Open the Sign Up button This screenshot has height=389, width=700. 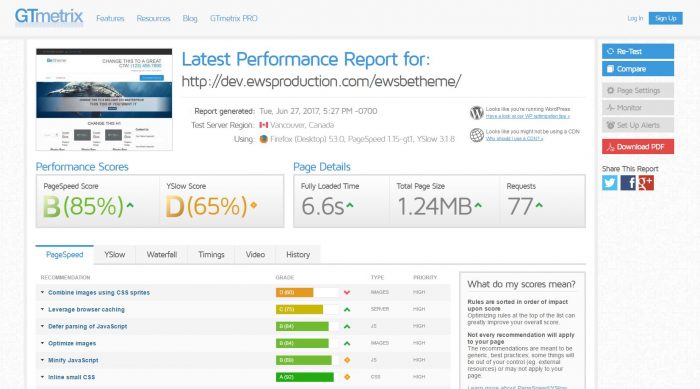tap(665, 18)
